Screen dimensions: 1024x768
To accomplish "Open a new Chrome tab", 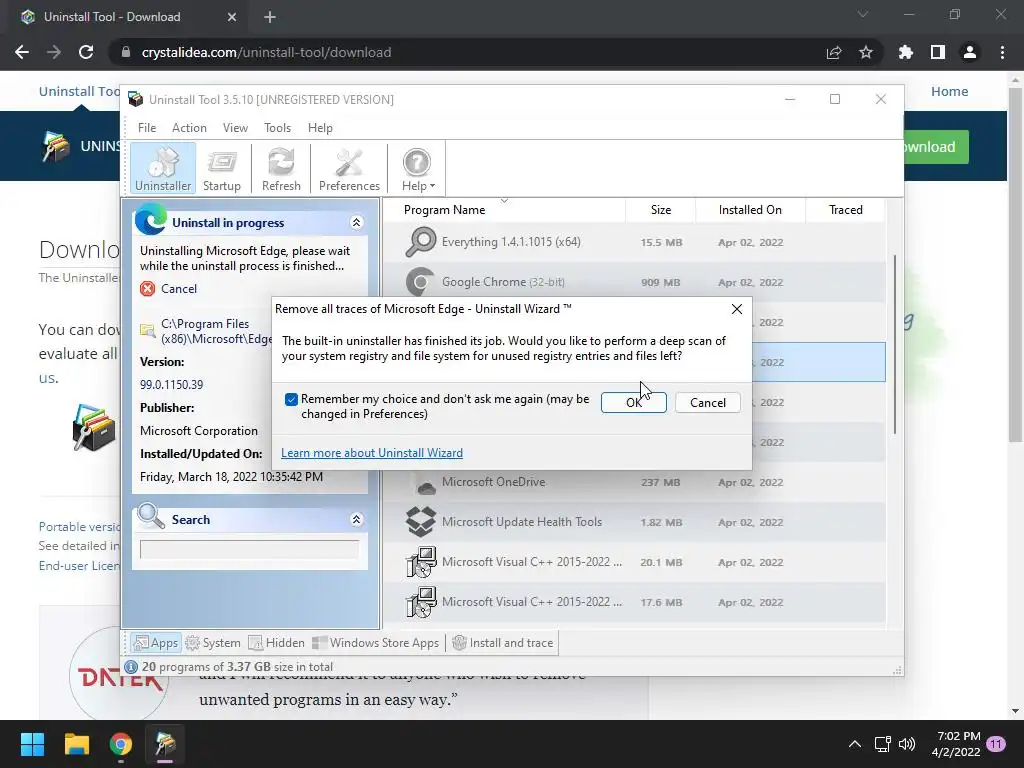I will coord(270,17).
